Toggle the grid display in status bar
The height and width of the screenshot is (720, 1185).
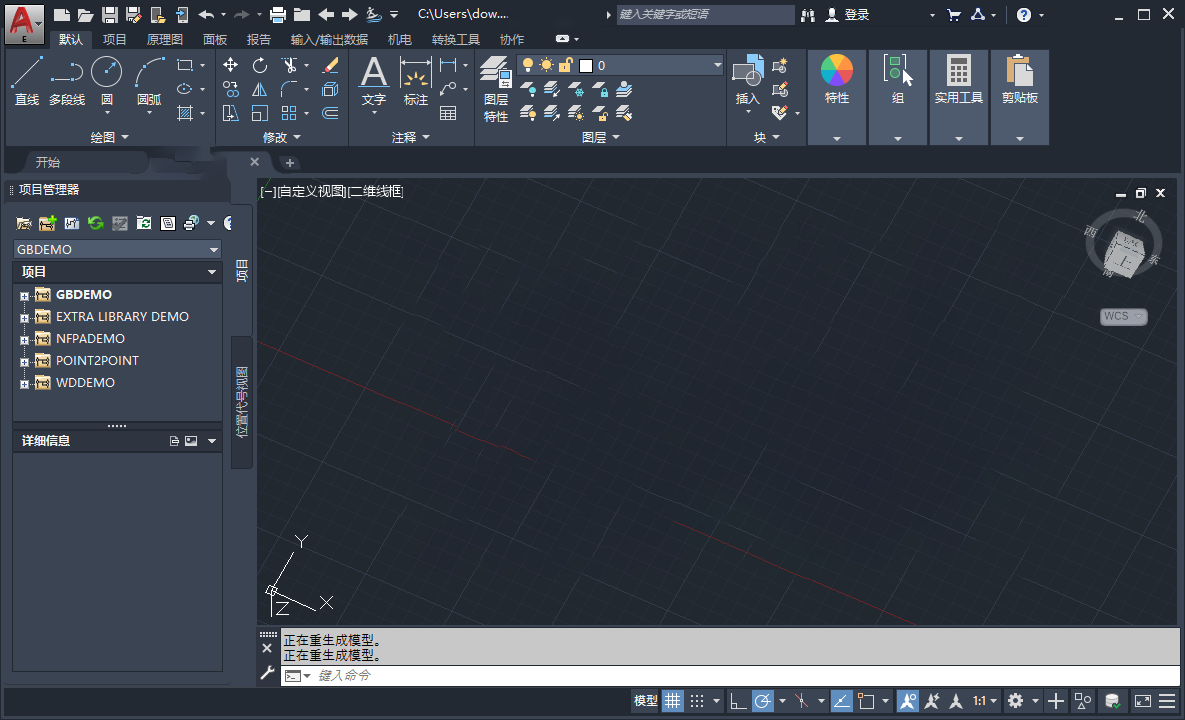[672, 701]
